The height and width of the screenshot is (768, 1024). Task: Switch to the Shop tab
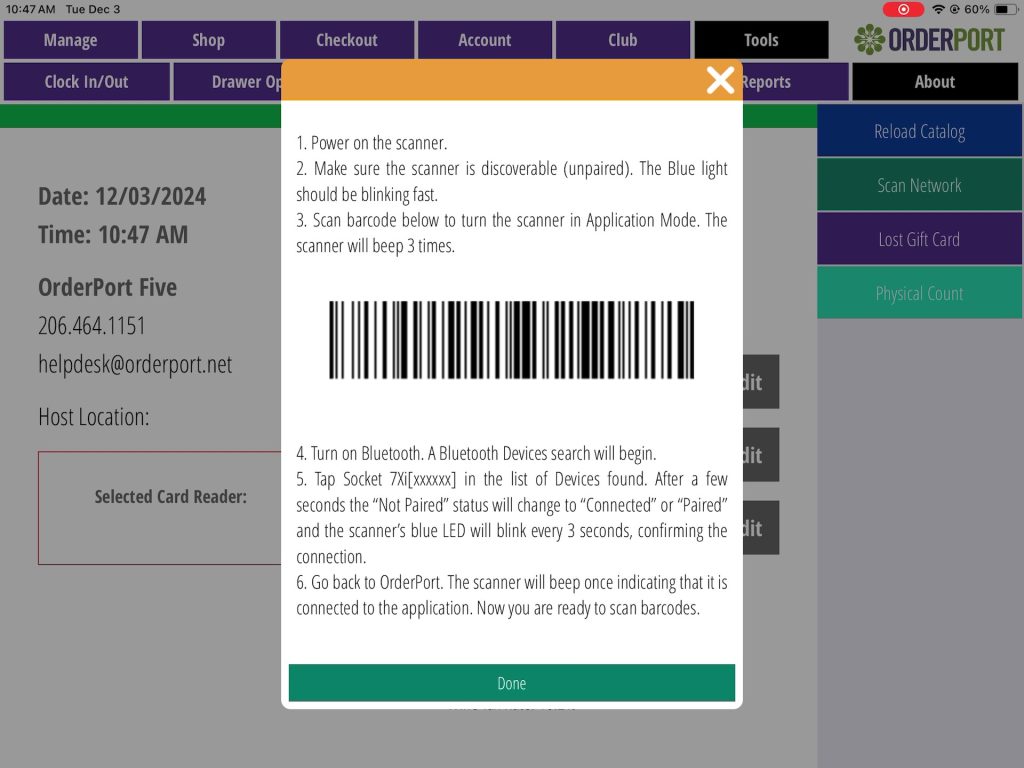coord(208,40)
